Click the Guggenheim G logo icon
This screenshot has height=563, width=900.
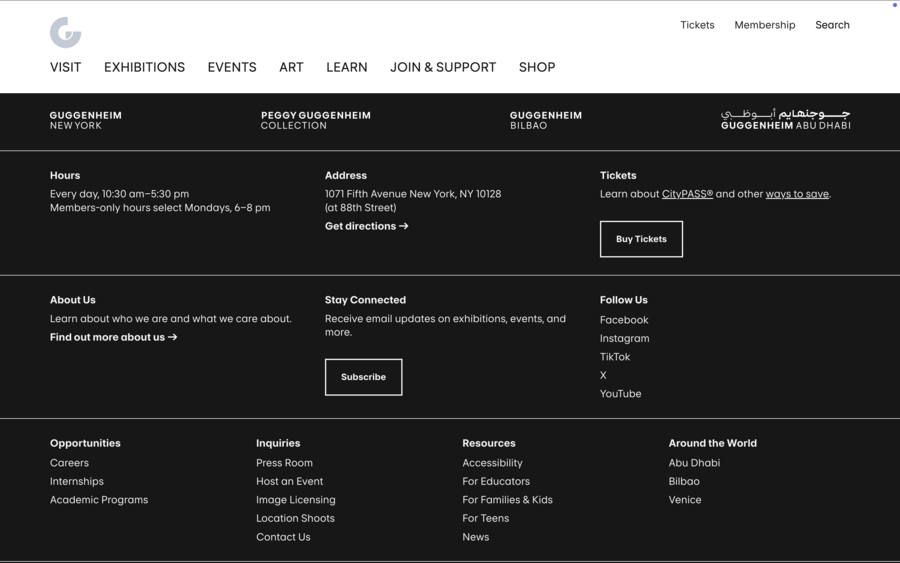point(65,32)
